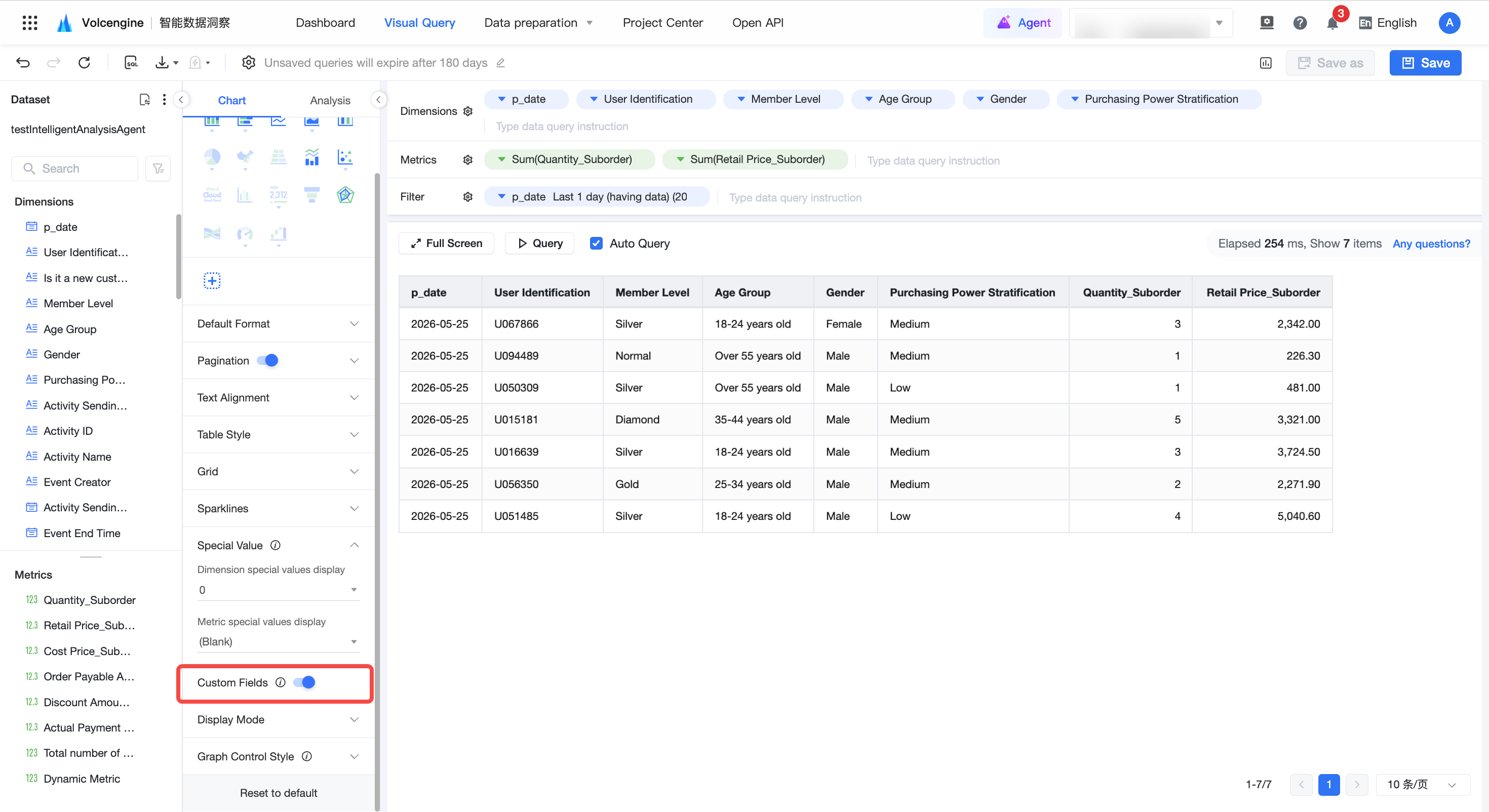The width and height of the screenshot is (1489, 812).
Task: Open Dimensions shelf settings gear
Action: coord(468,111)
